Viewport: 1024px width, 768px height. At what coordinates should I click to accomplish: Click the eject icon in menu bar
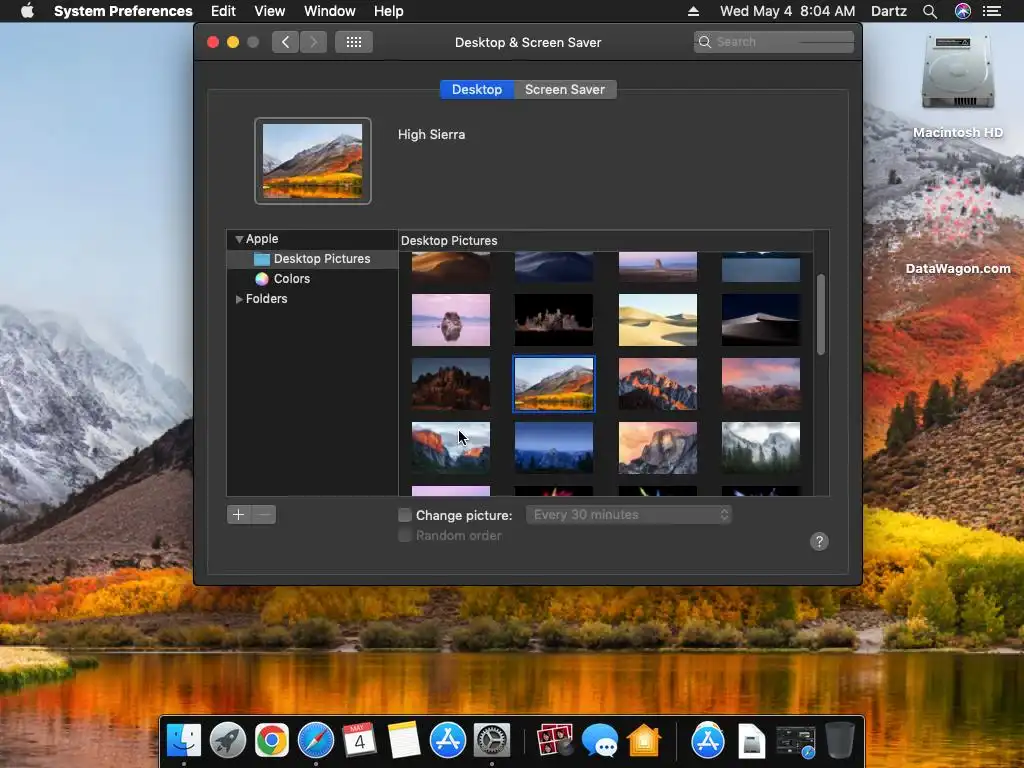click(694, 11)
